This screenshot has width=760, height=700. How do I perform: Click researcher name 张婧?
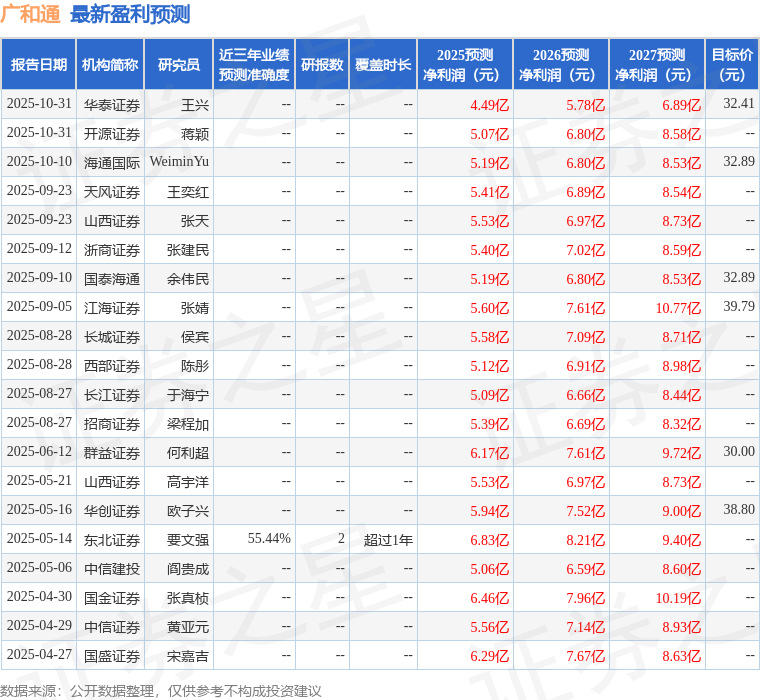tap(195, 308)
